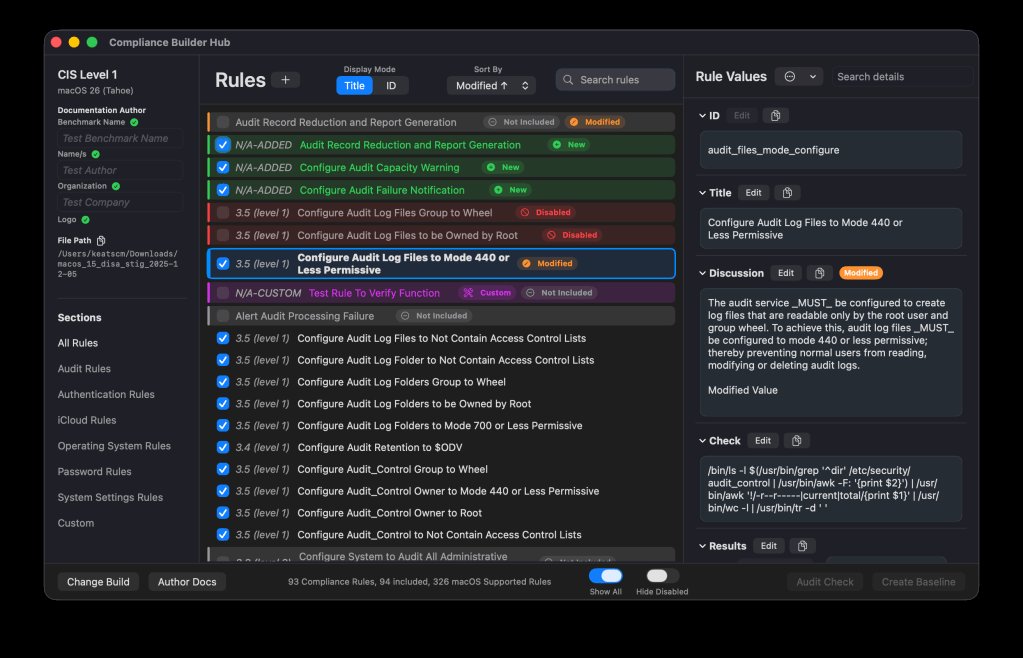Select Password Rules in the Sections sidebar
Image resolution: width=1023 pixels, height=658 pixels.
click(x=93, y=471)
